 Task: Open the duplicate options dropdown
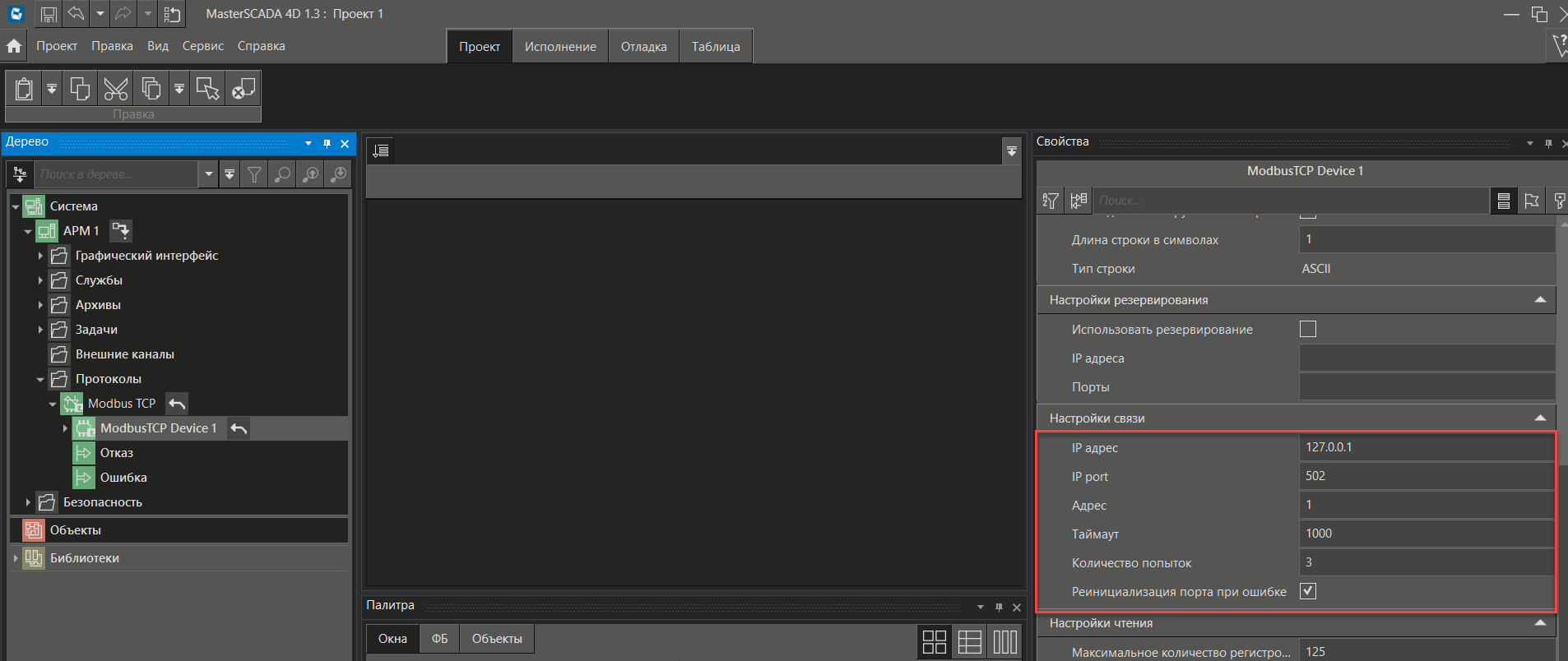point(179,88)
